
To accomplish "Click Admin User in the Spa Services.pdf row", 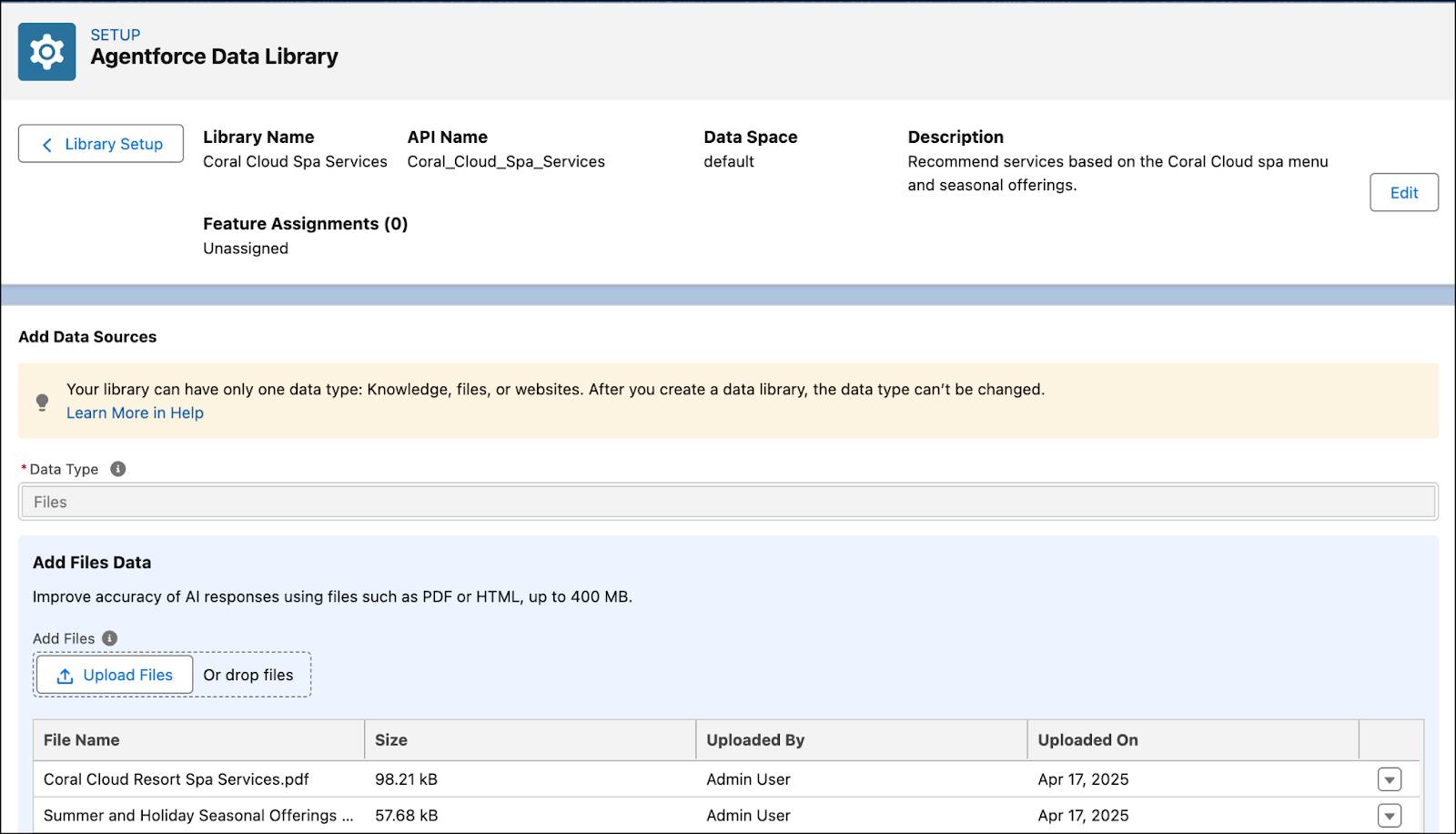I will [748, 779].
